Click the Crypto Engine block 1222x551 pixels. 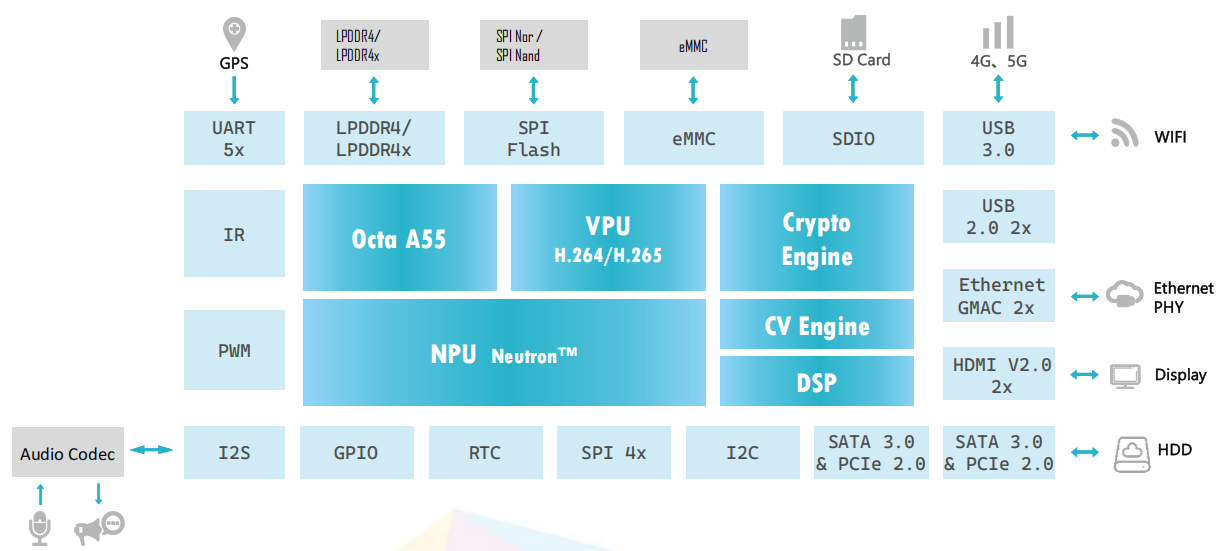coord(816,238)
